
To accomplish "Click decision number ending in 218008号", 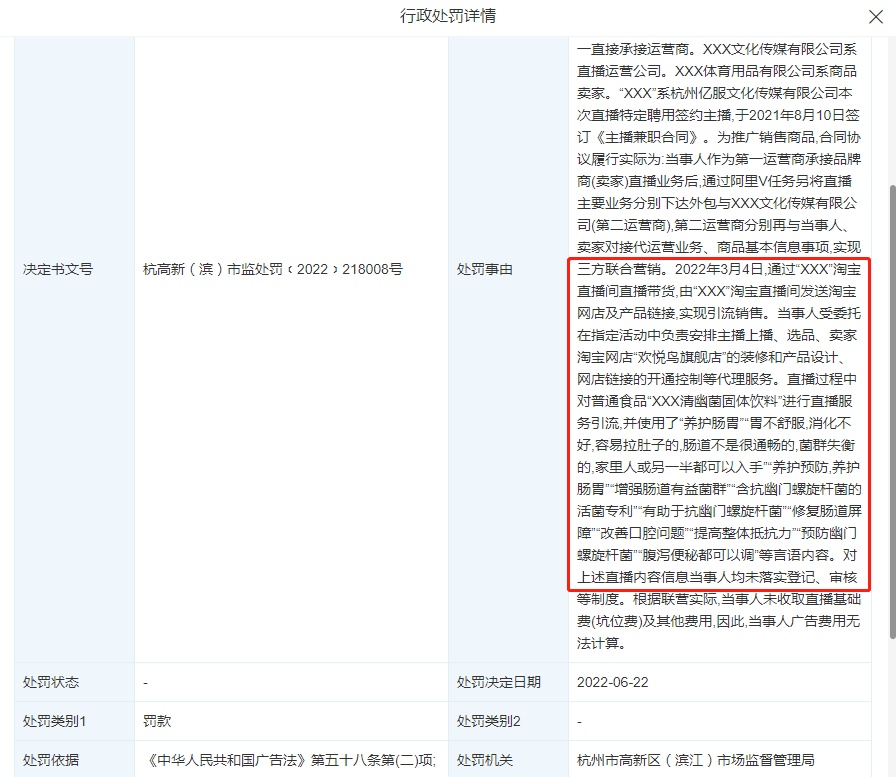I will [x=273, y=269].
